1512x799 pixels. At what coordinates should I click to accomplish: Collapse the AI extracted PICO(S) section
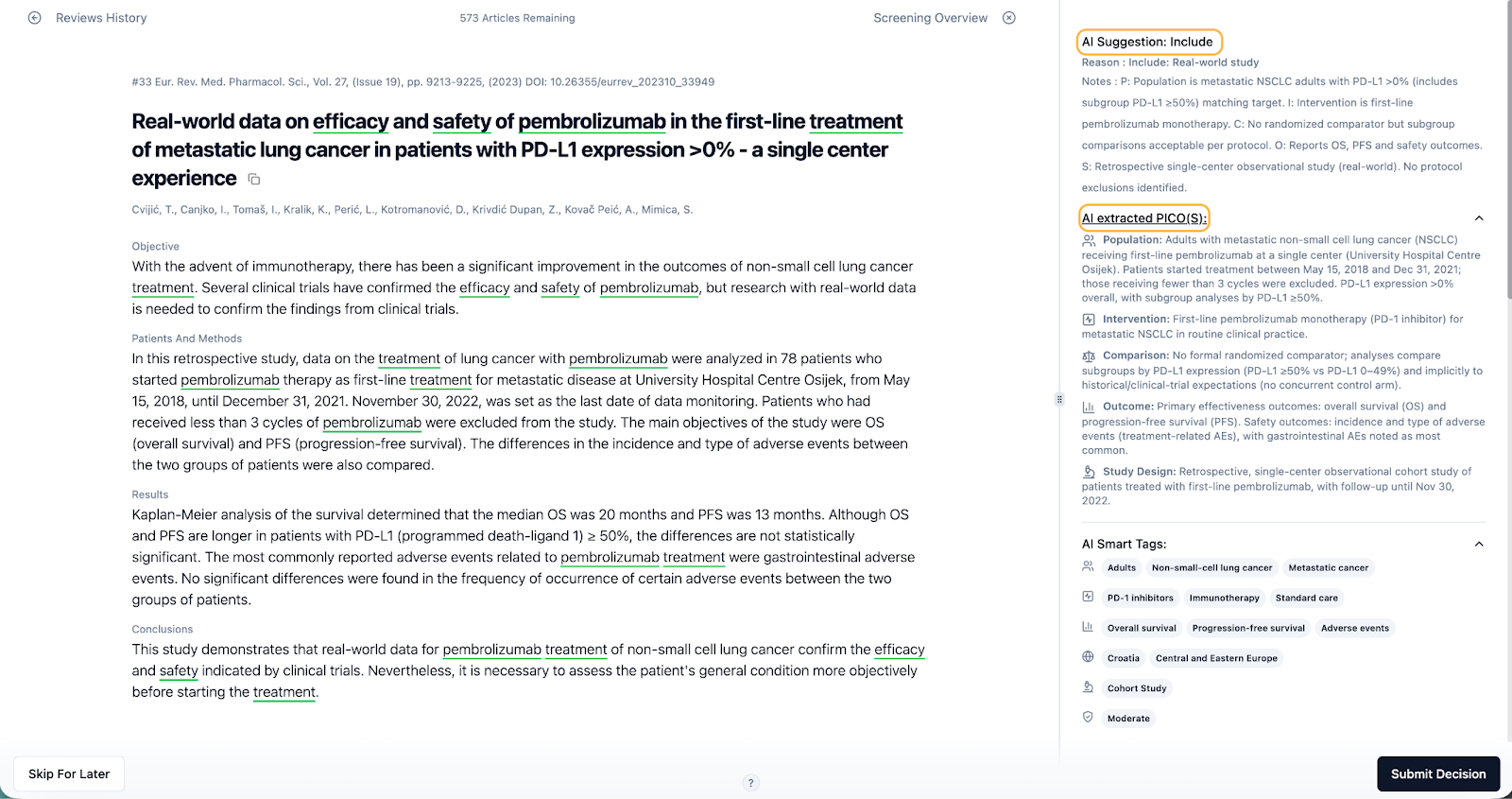[x=1479, y=218]
